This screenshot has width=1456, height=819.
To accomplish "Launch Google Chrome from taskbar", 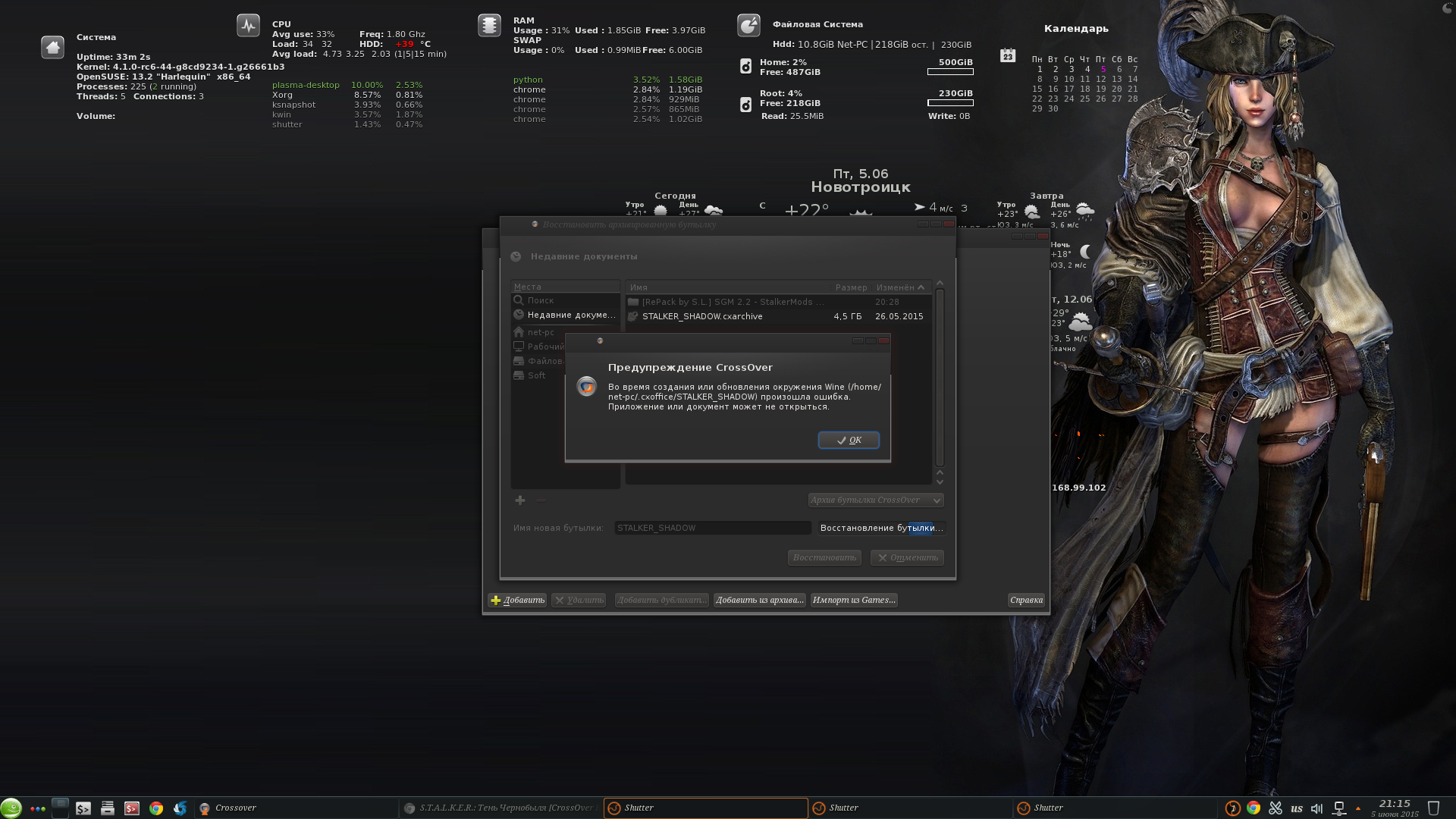I will click(156, 808).
